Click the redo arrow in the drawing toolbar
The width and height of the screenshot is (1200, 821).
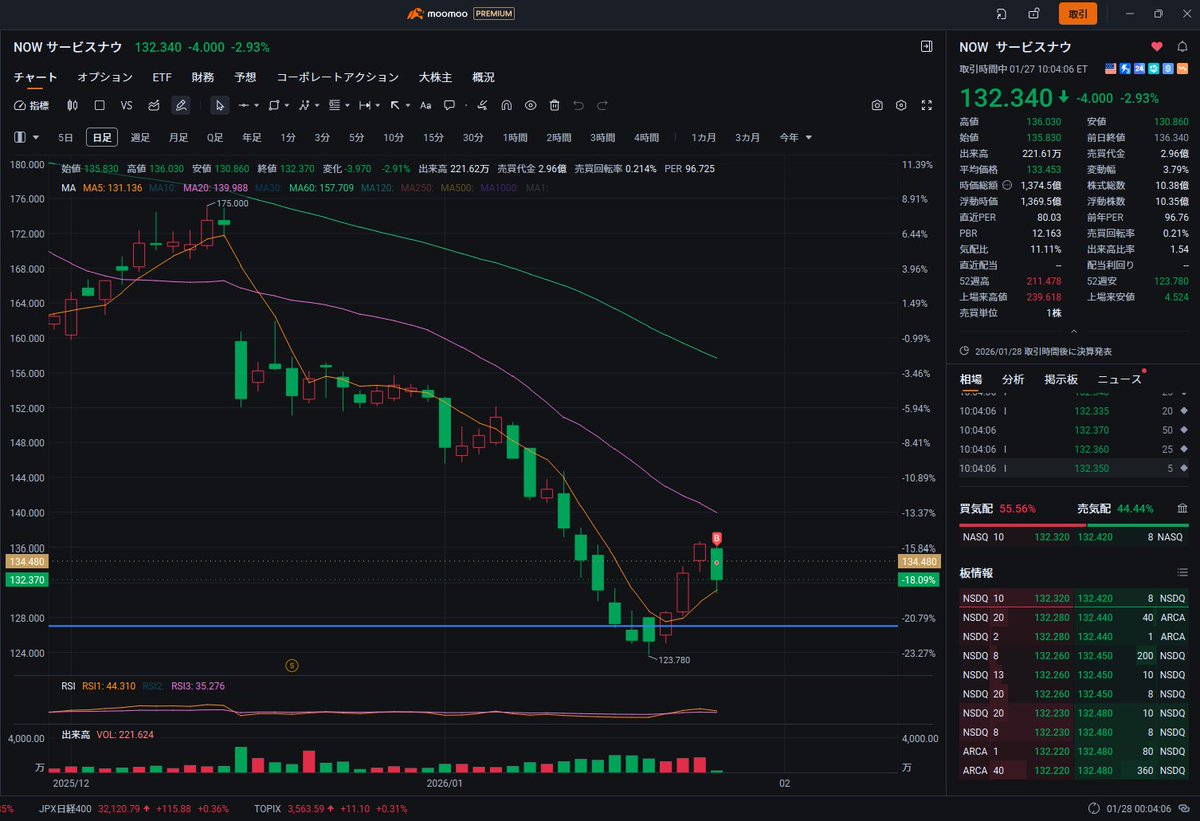pos(602,105)
